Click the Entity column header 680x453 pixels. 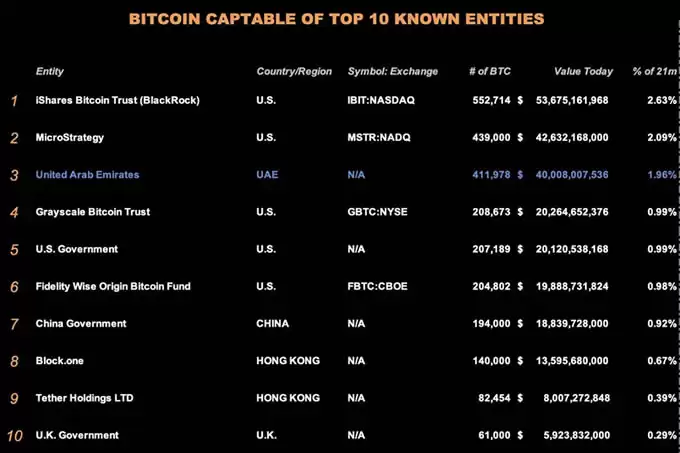49,72
